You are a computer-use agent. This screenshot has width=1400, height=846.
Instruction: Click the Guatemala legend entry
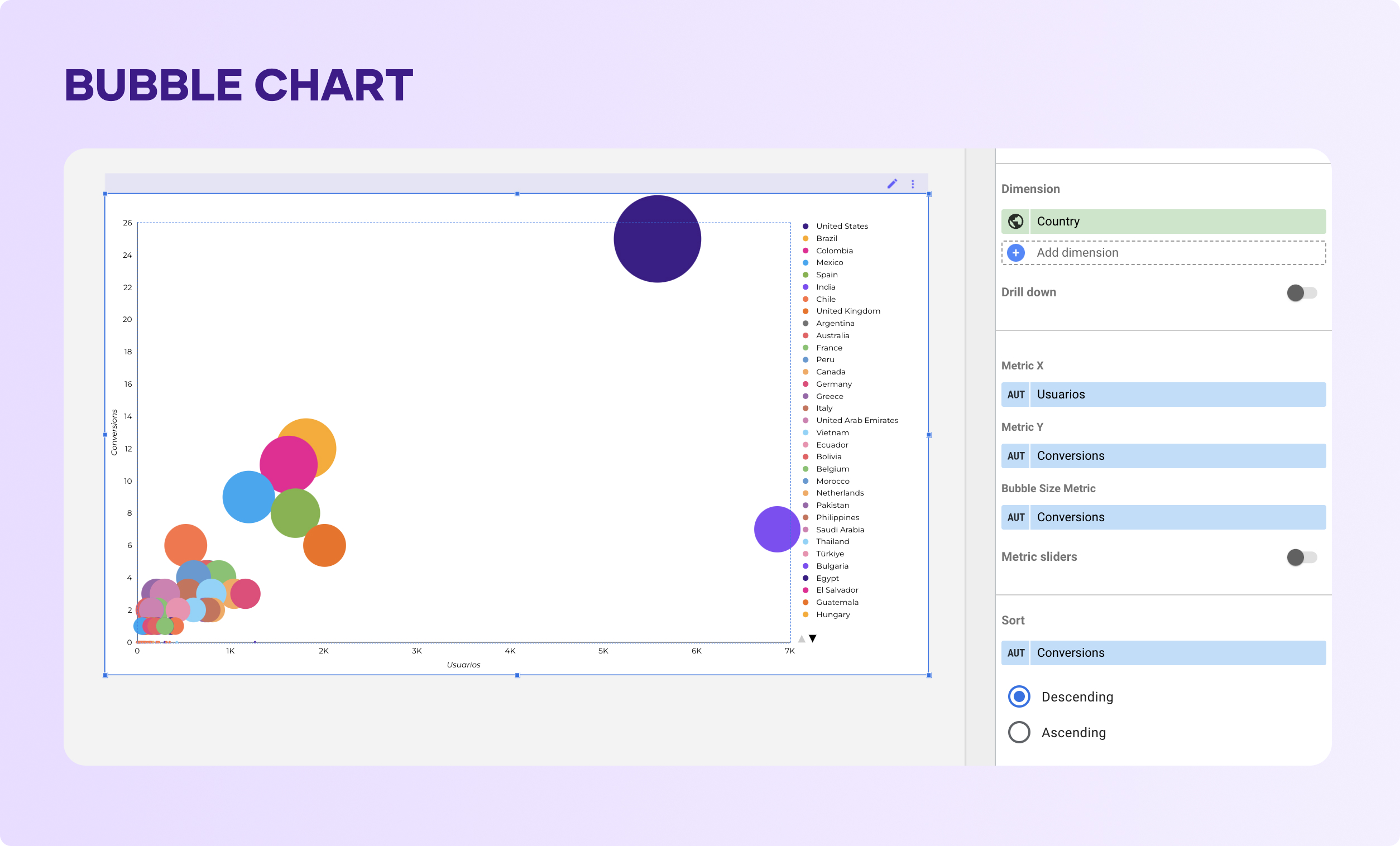point(831,602)
